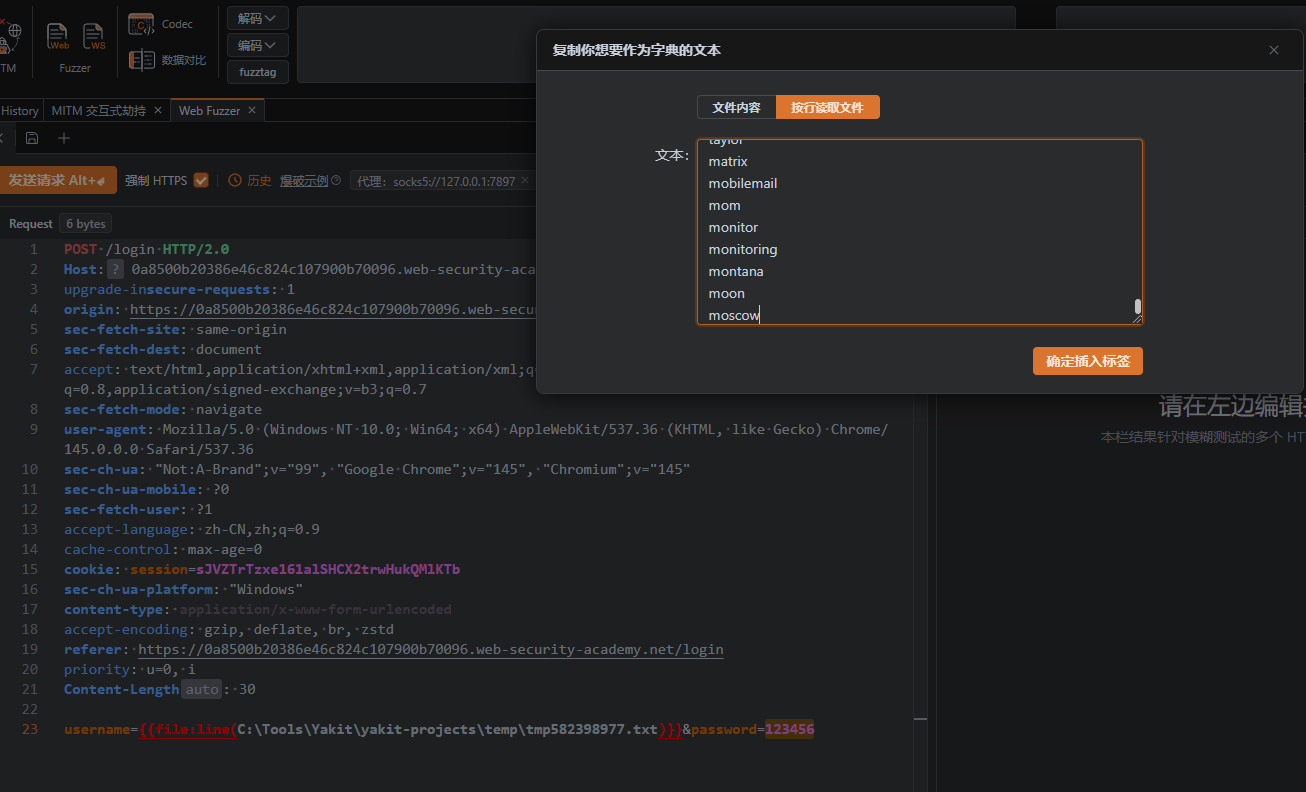The image size is (1306, 792).
Task: Switch to the History tab
Action: 20,111
